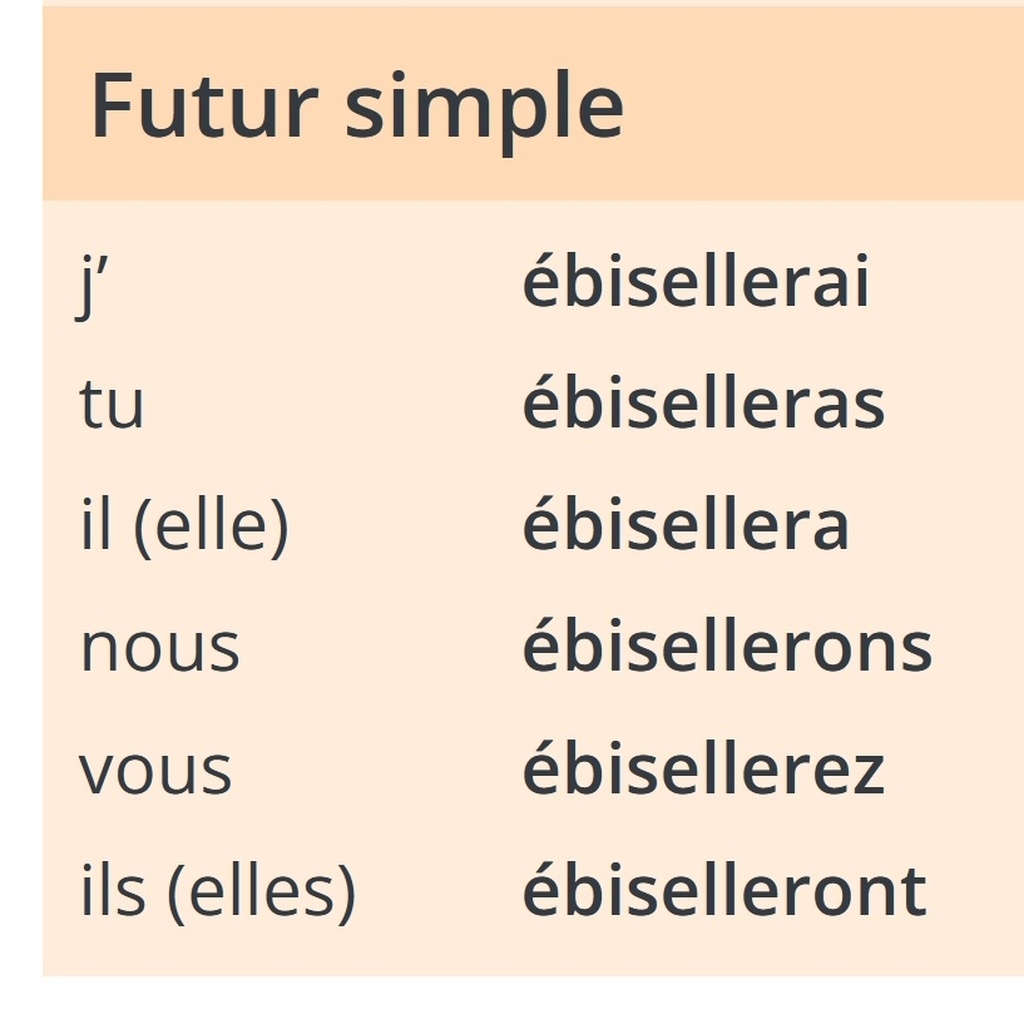Click the blank space between 'tu' and 'ébiselleras'
1024x1014 pixels.
(330, 406)
